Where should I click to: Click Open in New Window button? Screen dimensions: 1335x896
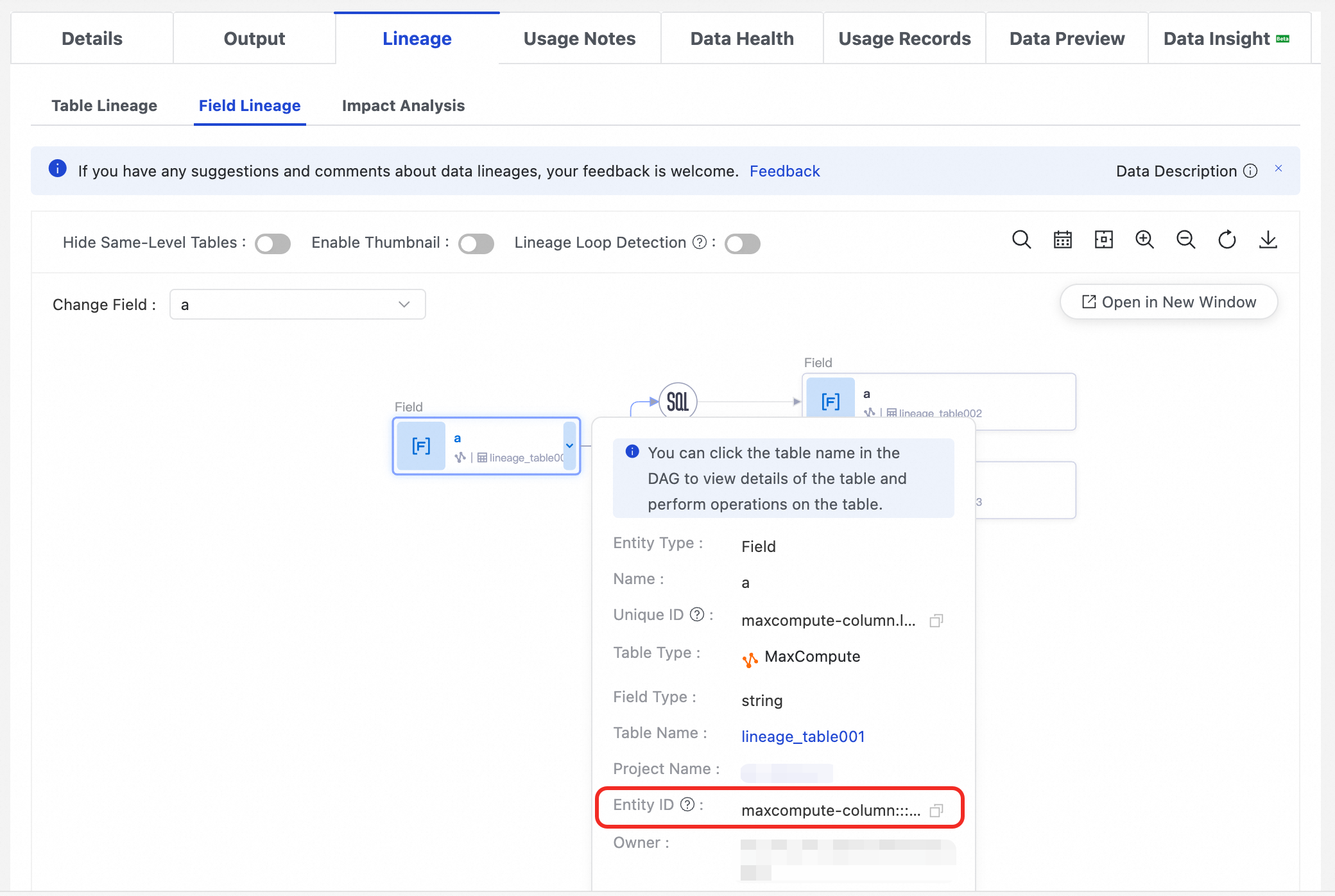[x=1169, y=302]
